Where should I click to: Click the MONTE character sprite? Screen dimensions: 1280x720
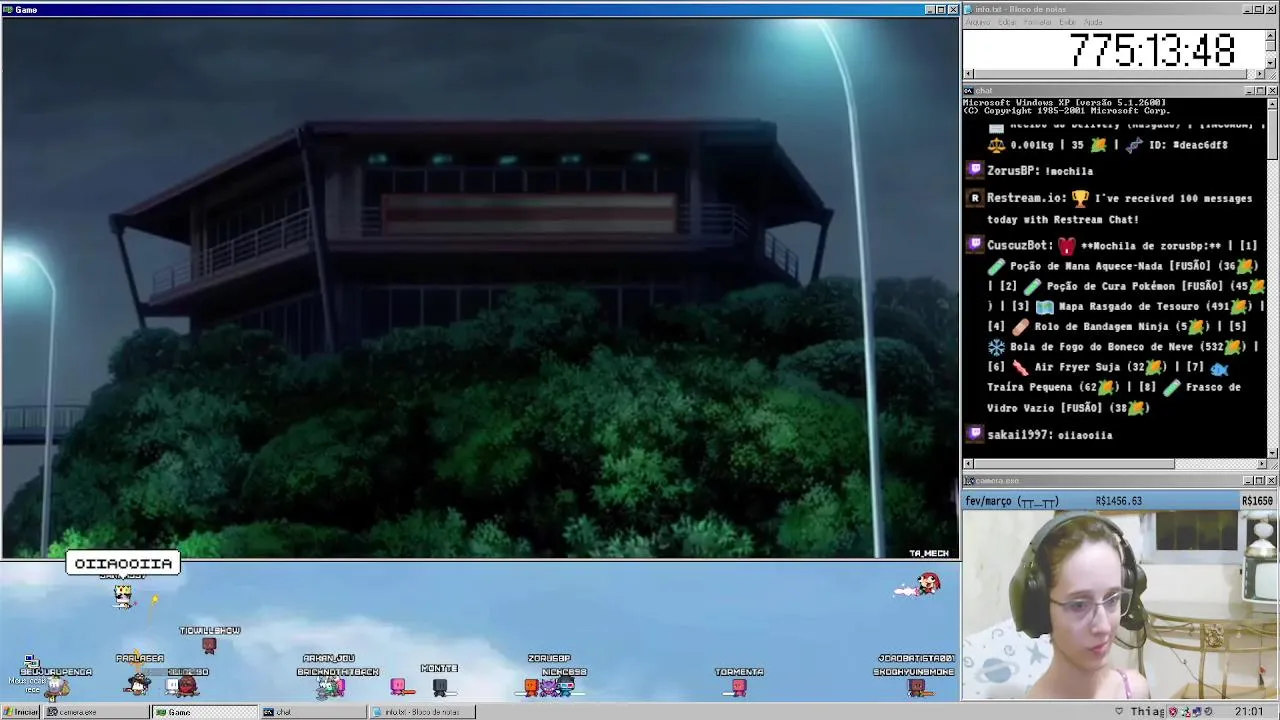[439, 686]
